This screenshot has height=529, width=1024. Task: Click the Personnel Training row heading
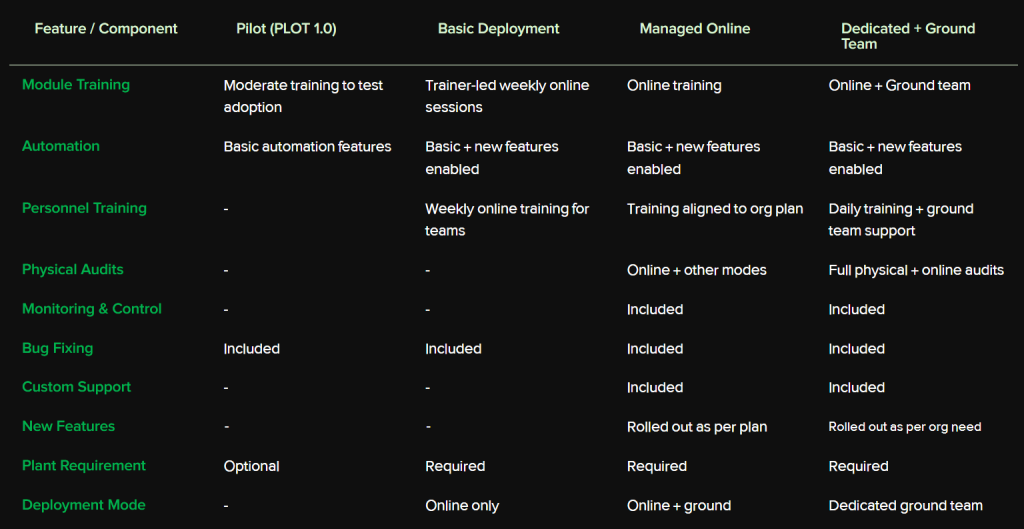tap(84, 208)
